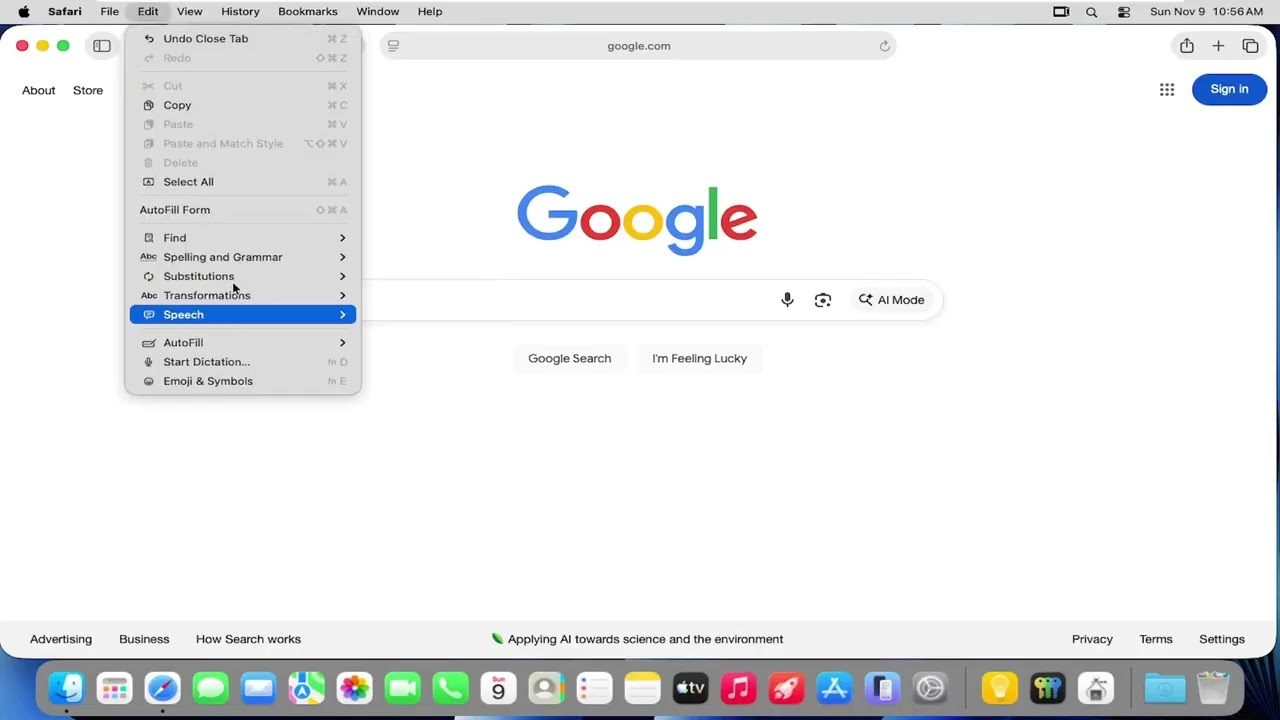The height and width of the screenshot is (720, 1280).
Task: Expand the Substitutions submenu
Action: pyautogui.click(x=243, y=276)
